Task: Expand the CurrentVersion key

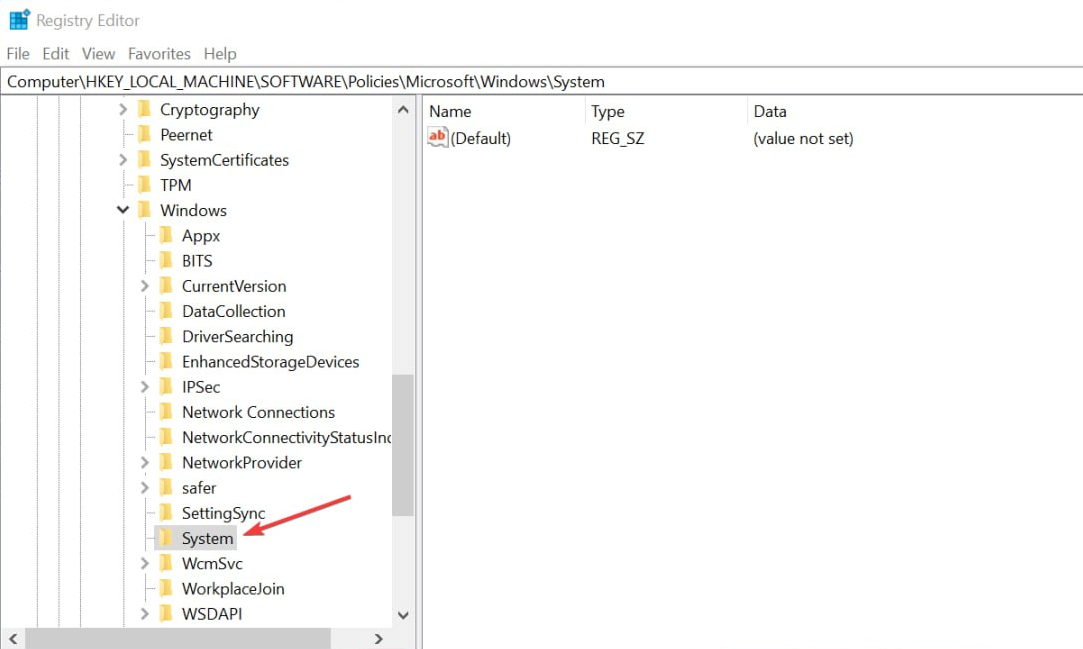Action: click(x=144, y=286)
